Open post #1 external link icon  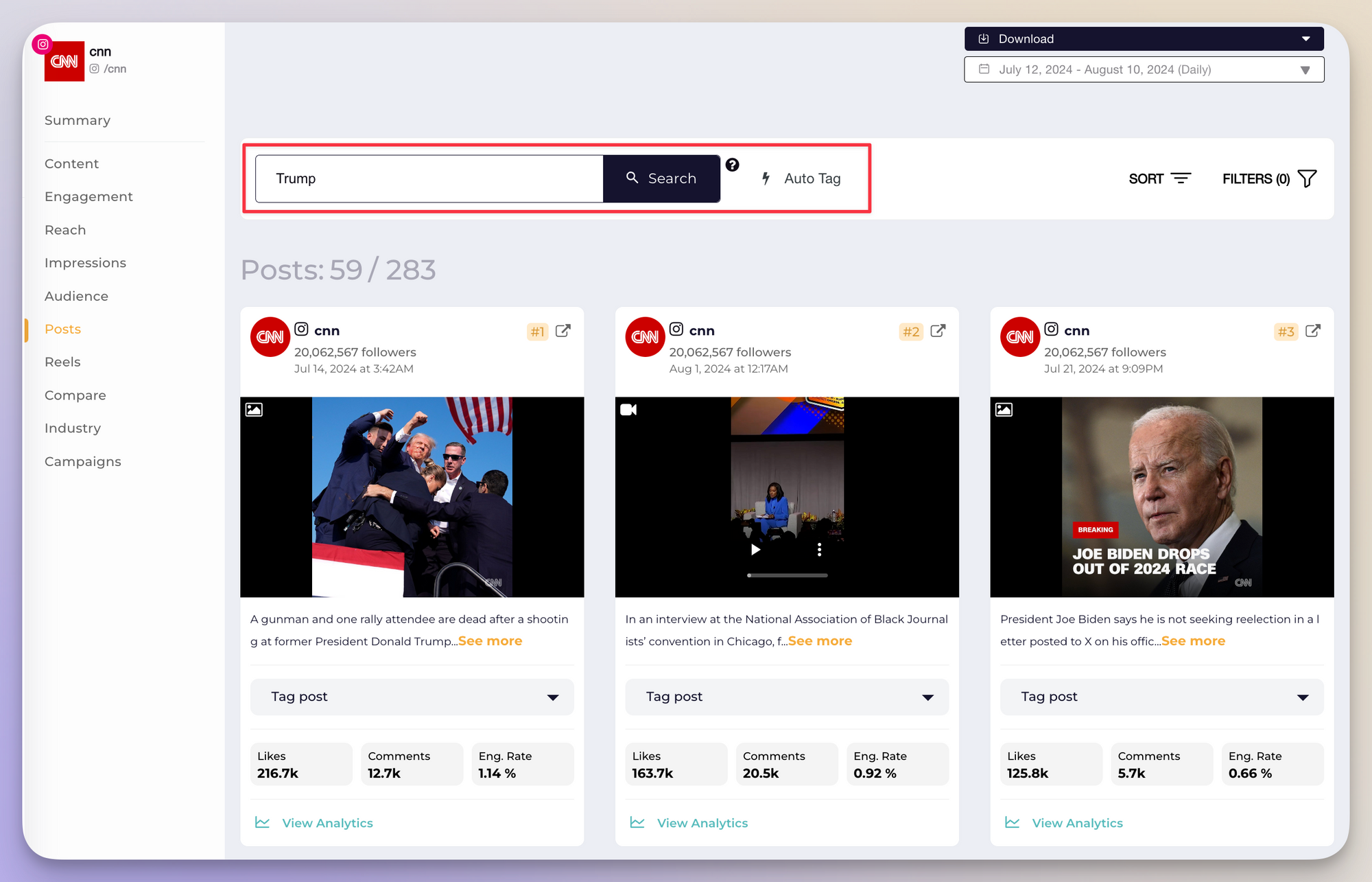pos(563,331)
